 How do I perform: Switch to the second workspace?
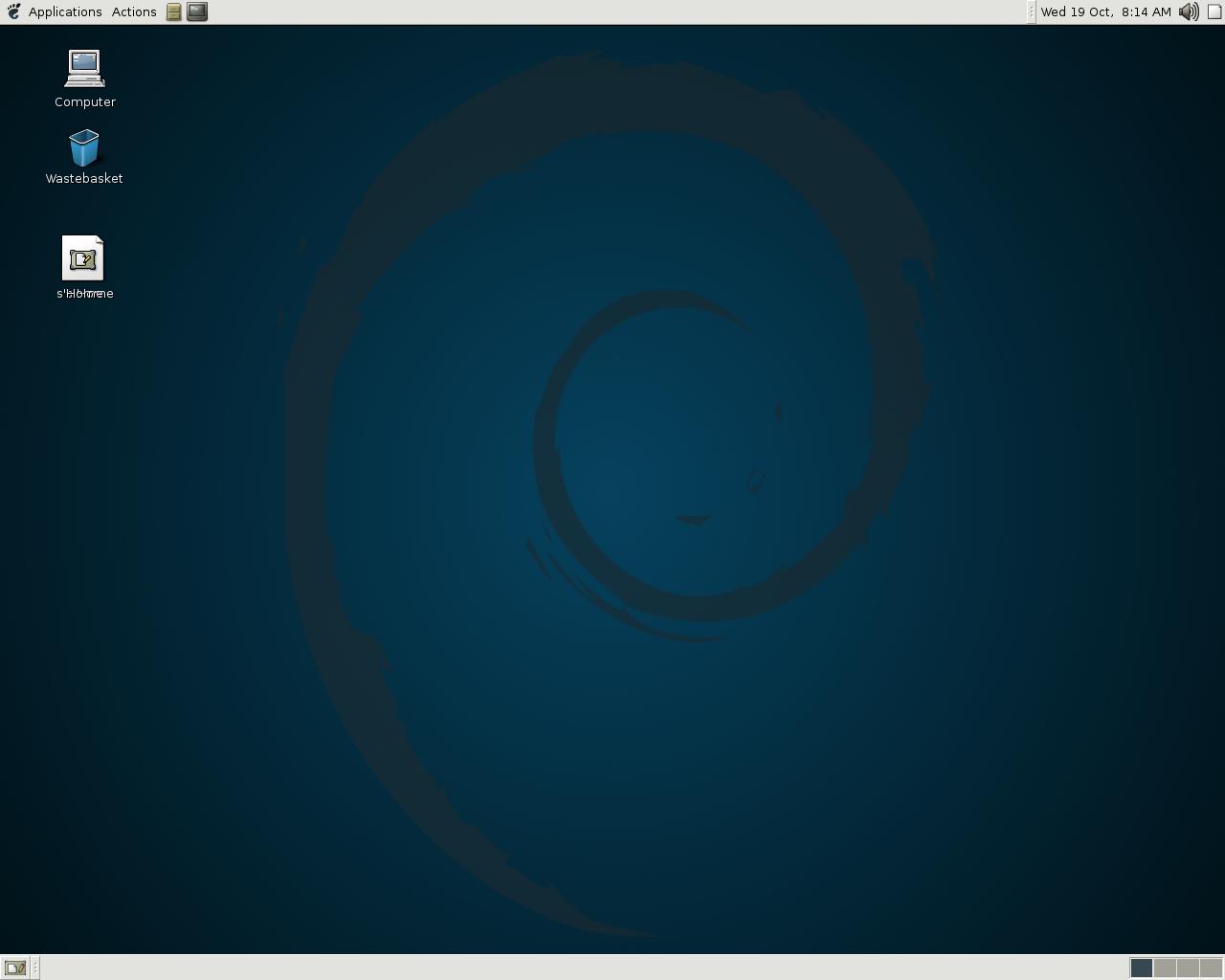[1165, 968]
